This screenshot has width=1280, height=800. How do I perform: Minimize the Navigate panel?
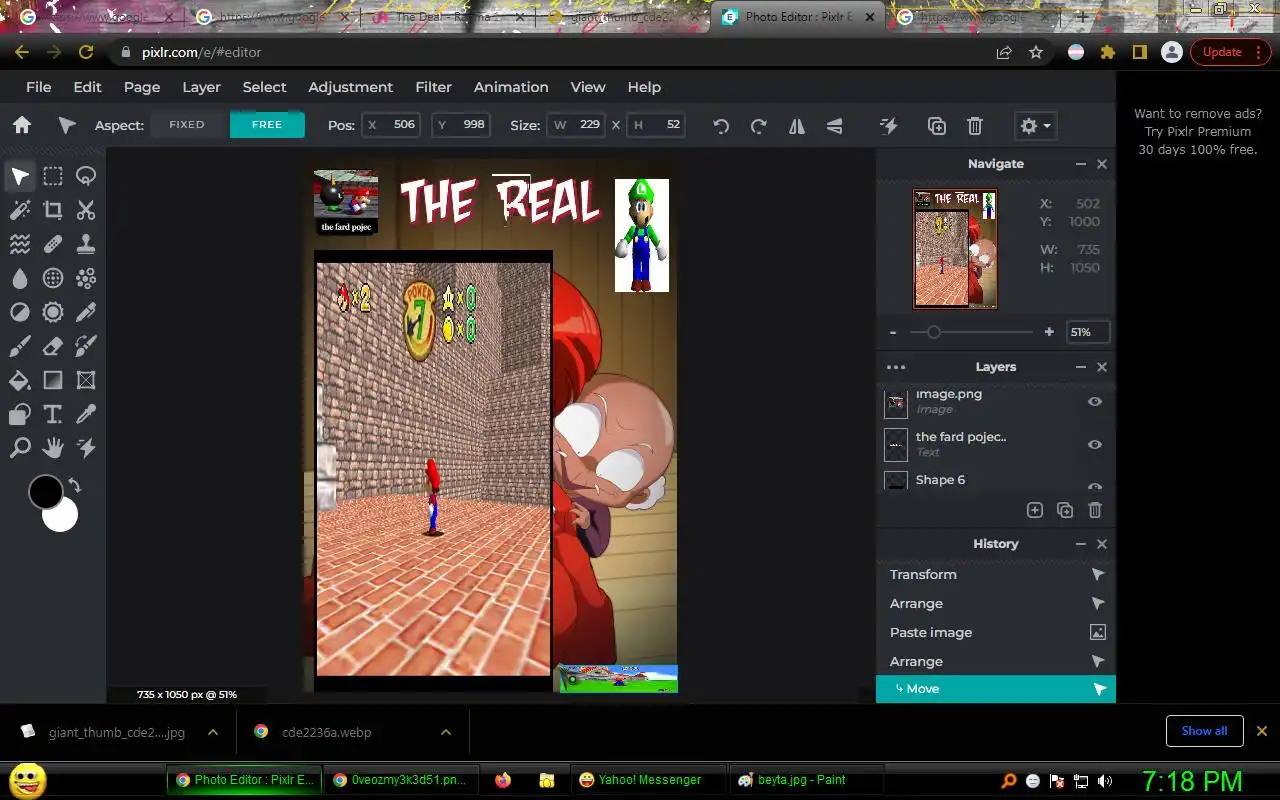click(x=1081, y=164)
